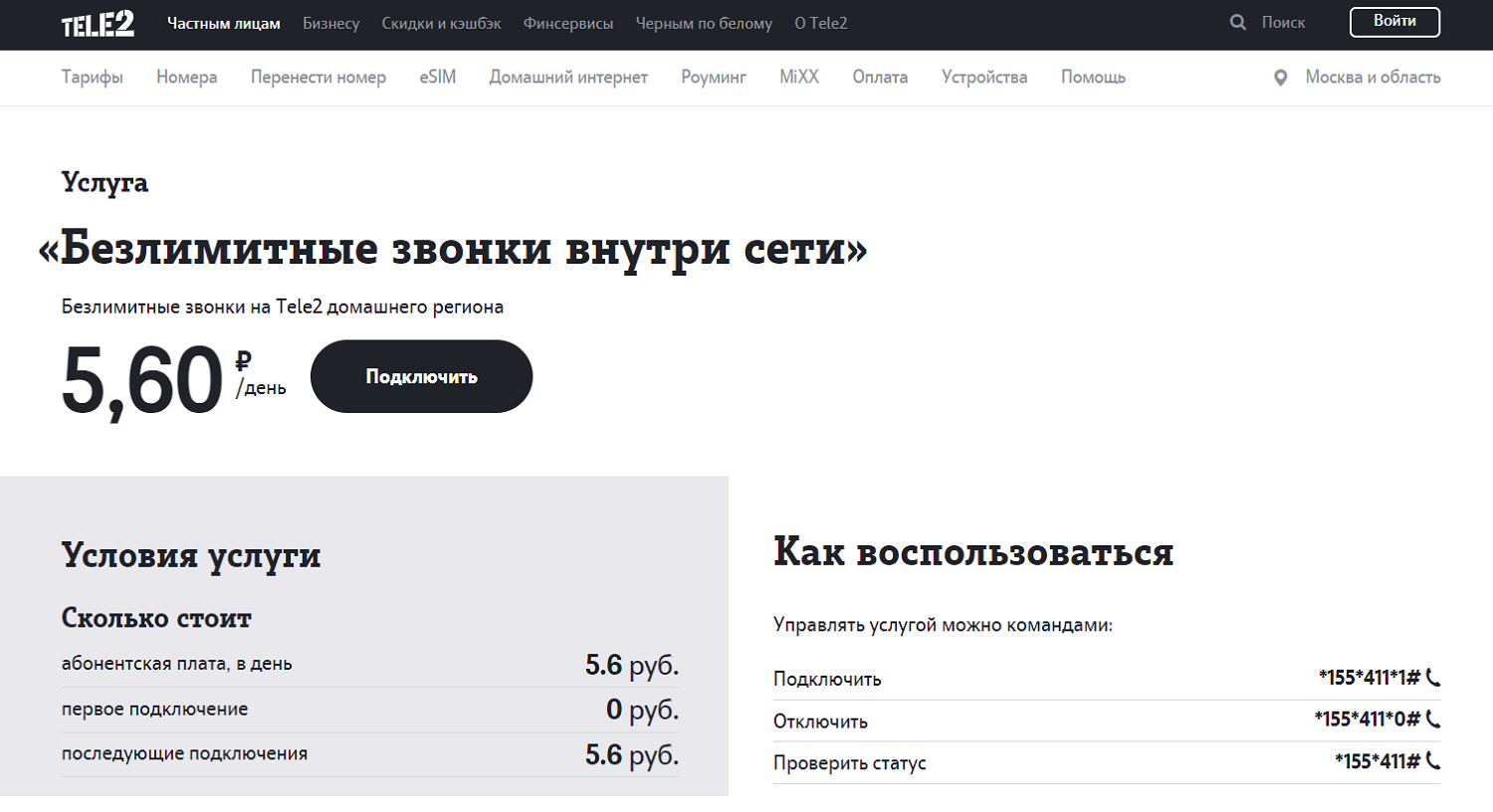The height and width of the screenshot is (812, 1493).
Task: Click phone icon beside *155*411# status code
Action: [x=1433, y=761]
